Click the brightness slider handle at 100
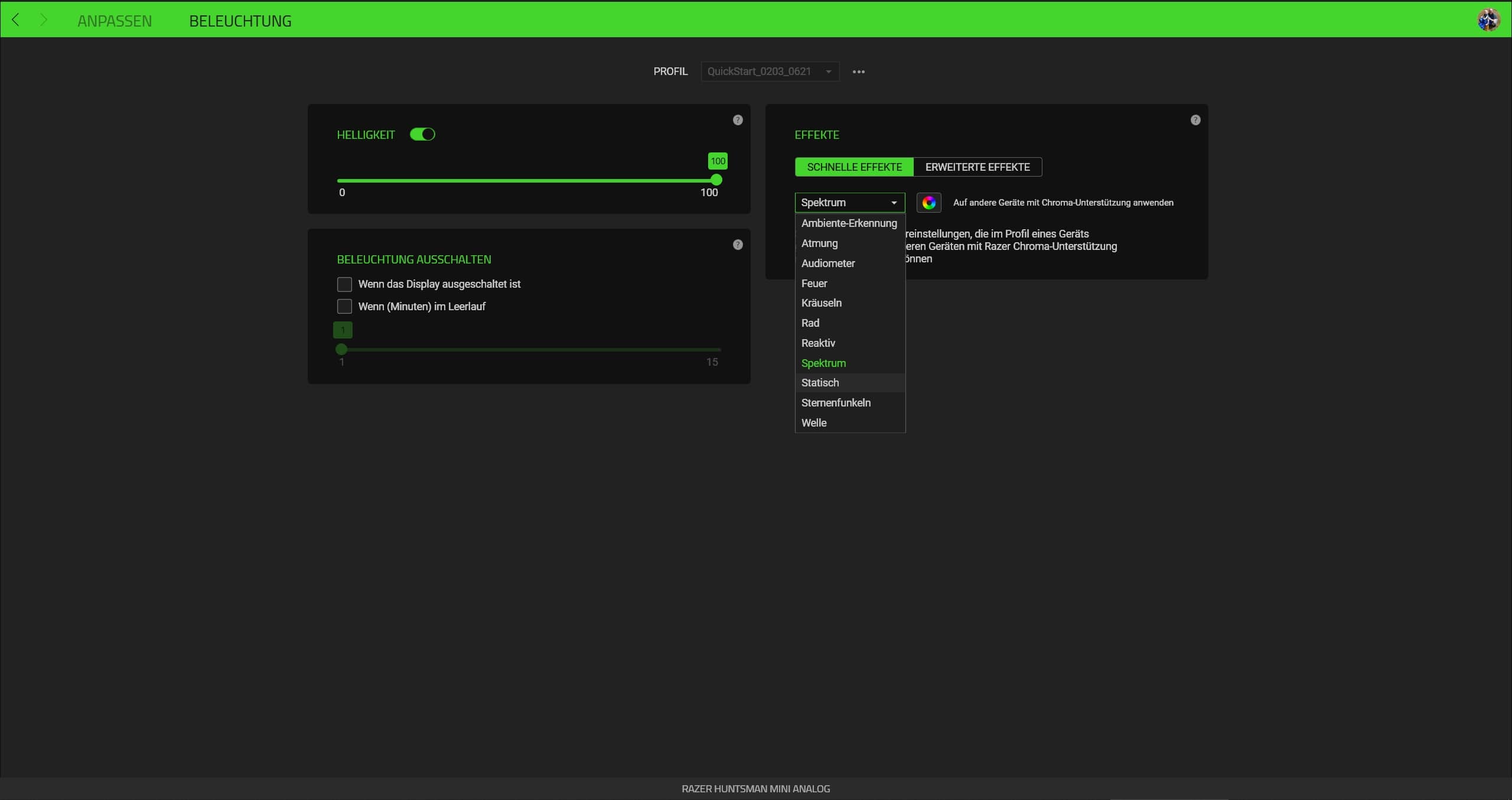Viewport: 1512px width, 800px height. (x=716, y=180)
